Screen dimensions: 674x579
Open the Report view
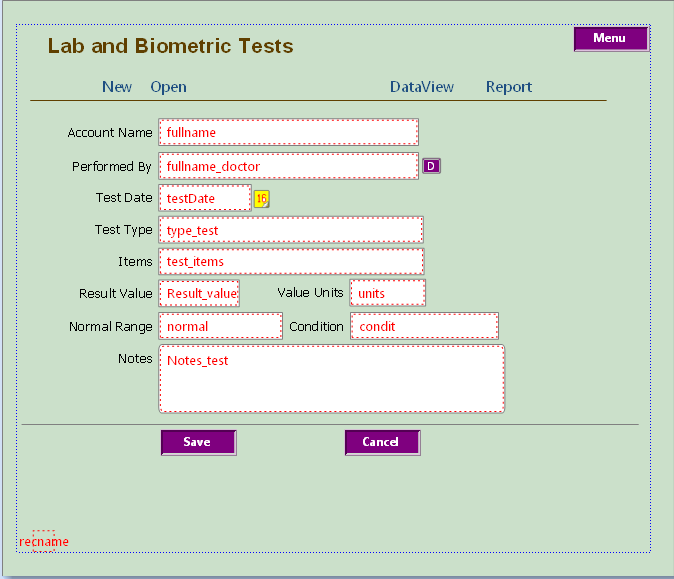pyautogui.click(x=509, y=87)
